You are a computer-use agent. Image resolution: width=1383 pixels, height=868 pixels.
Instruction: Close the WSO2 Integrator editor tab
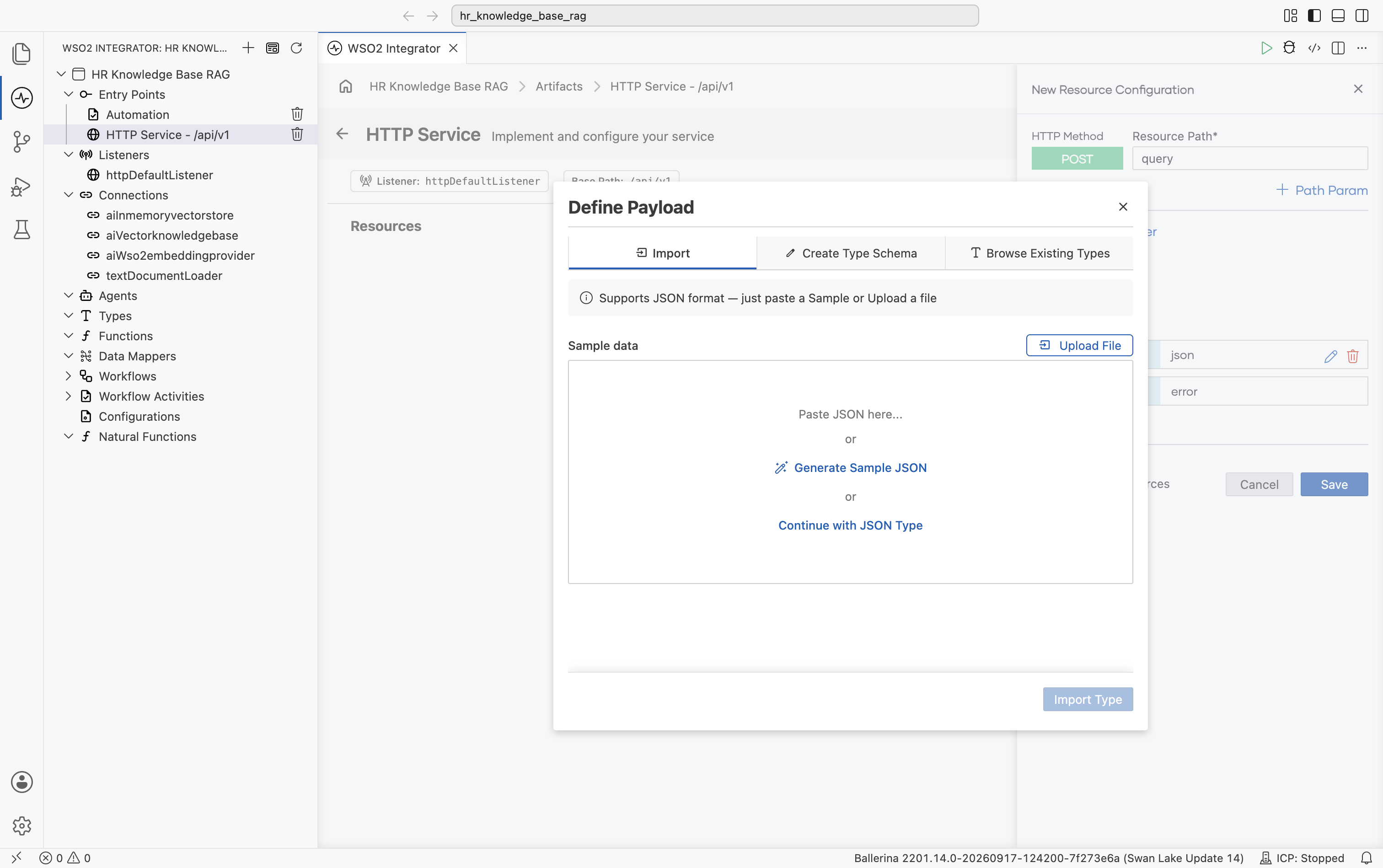(x=453, y=48)
